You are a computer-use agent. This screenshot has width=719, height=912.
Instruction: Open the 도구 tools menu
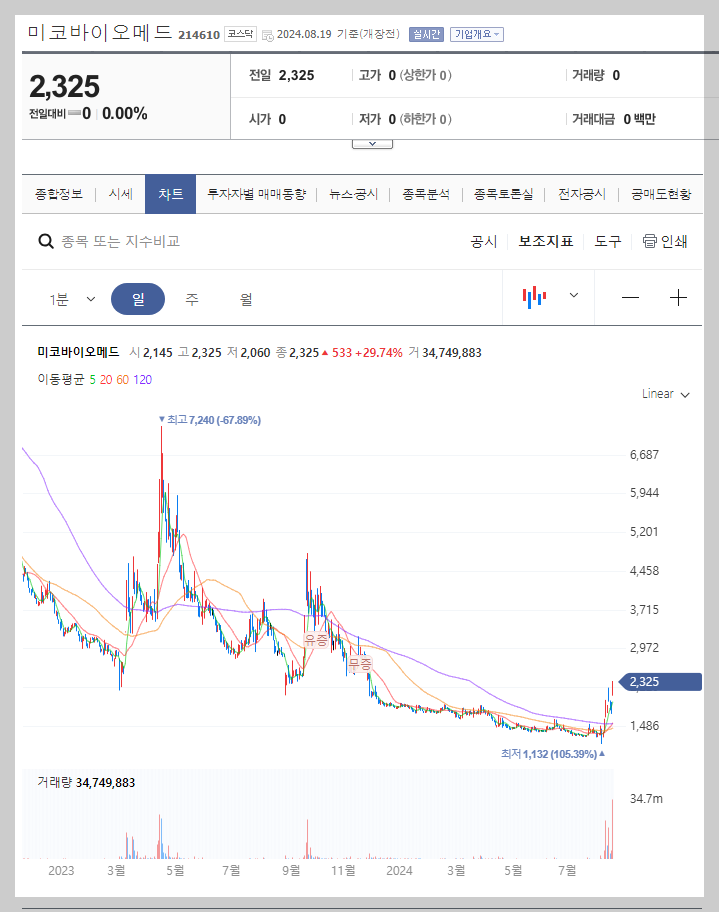click(607, 241)
